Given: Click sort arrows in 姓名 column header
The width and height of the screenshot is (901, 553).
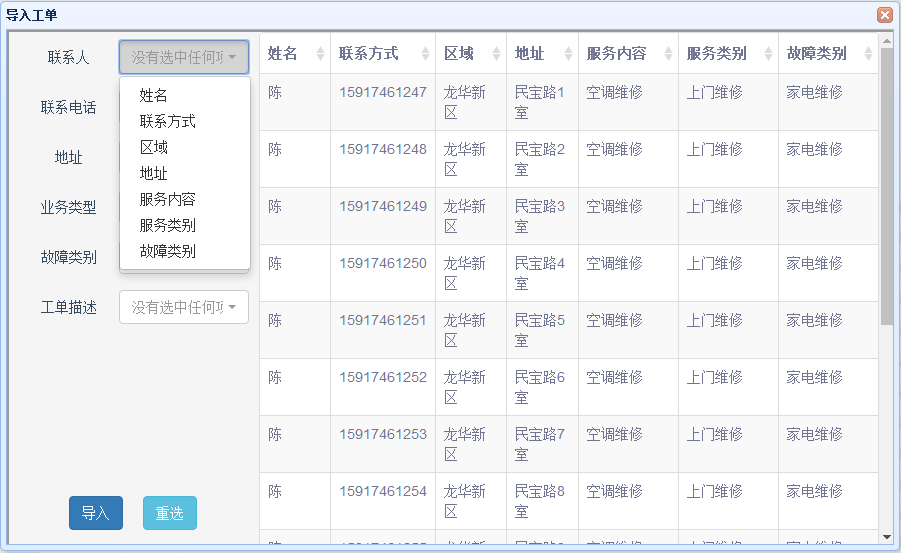Looking at the screenshot, I should click(320, 54).
